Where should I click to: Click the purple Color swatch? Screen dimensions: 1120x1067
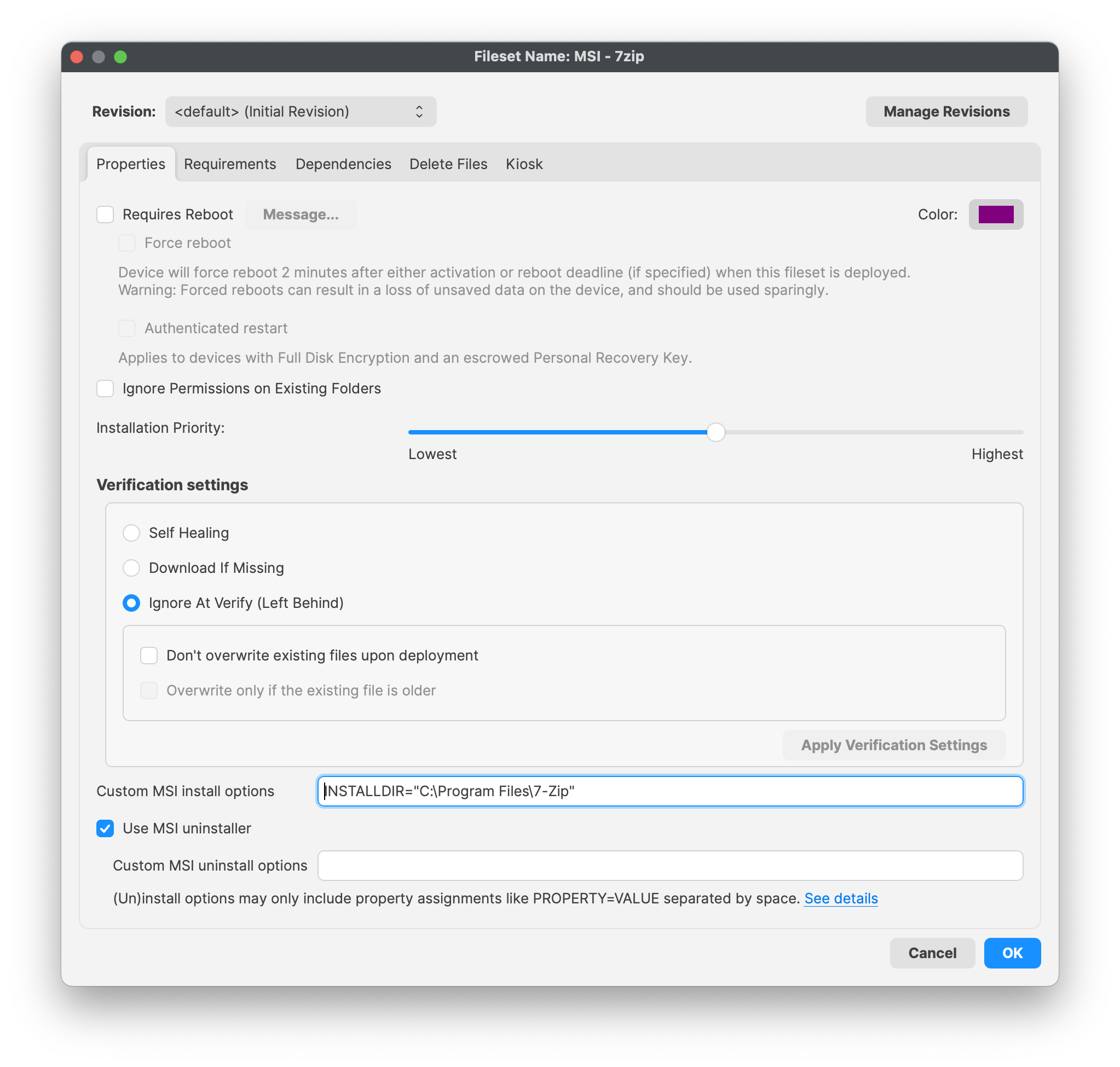click(996, 214)
